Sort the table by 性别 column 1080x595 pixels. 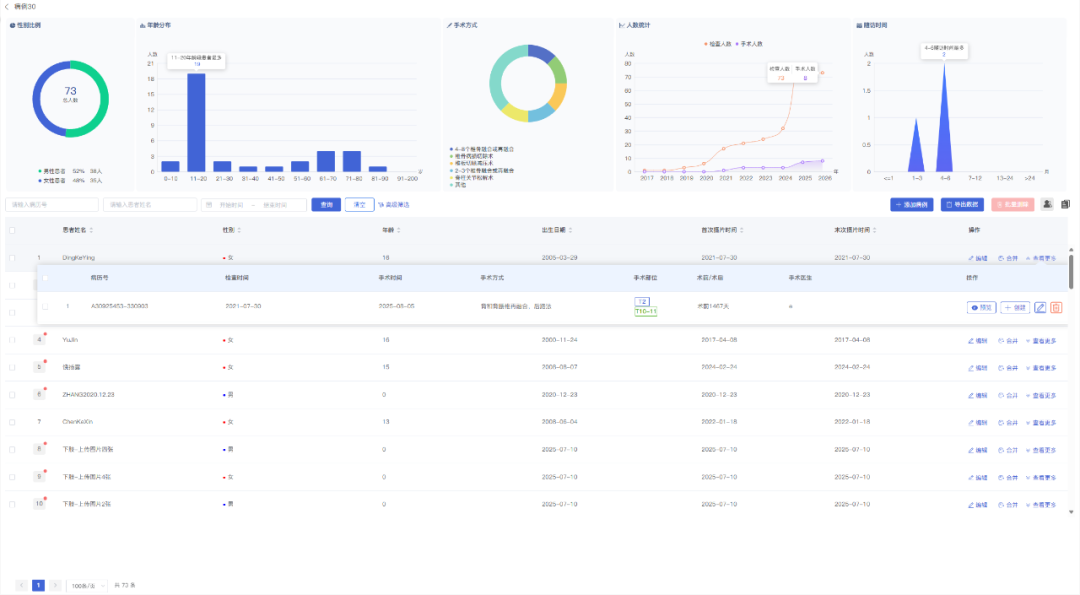(x=239, y=230)
